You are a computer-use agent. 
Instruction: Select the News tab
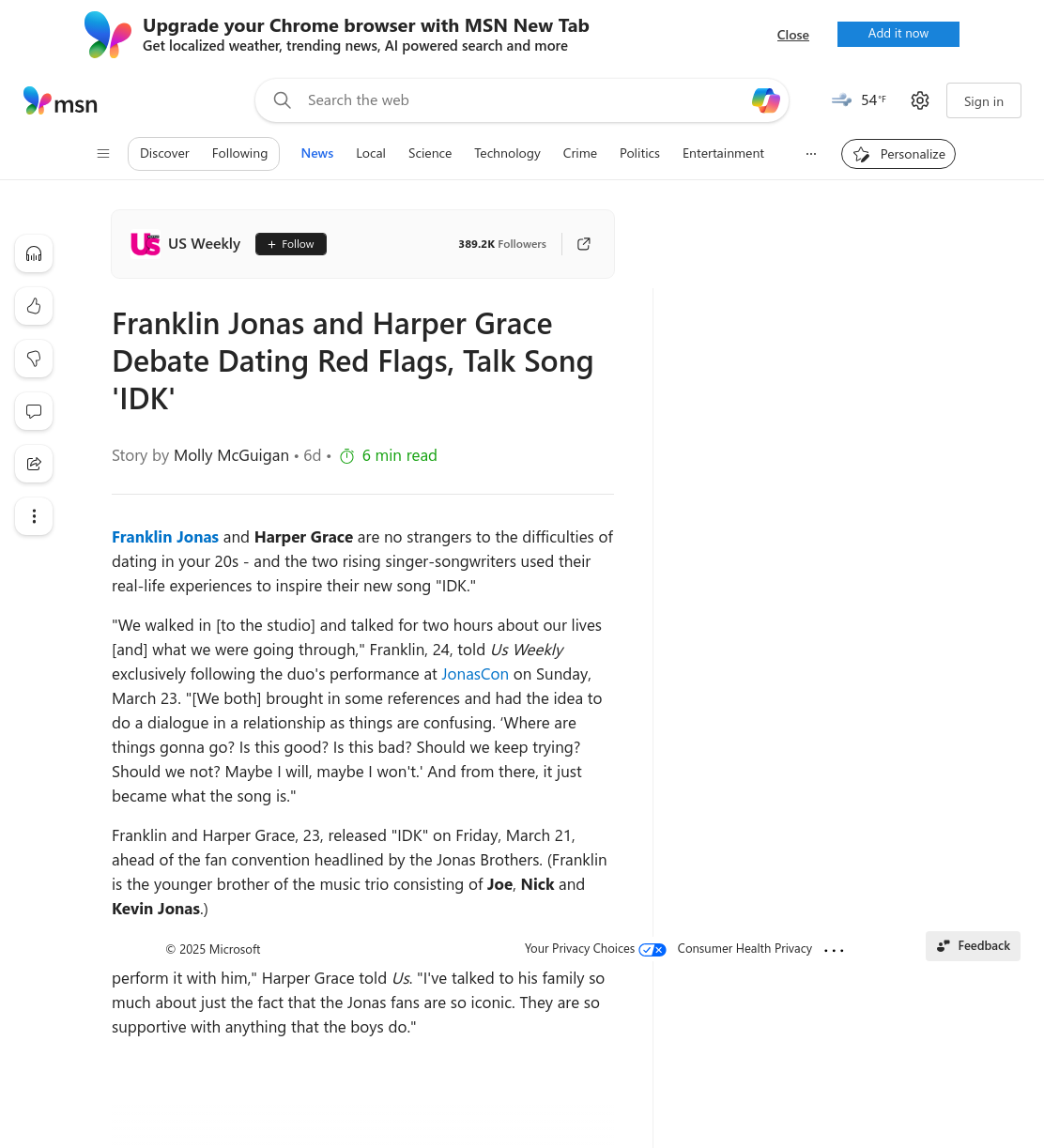(x=317, y=154)
